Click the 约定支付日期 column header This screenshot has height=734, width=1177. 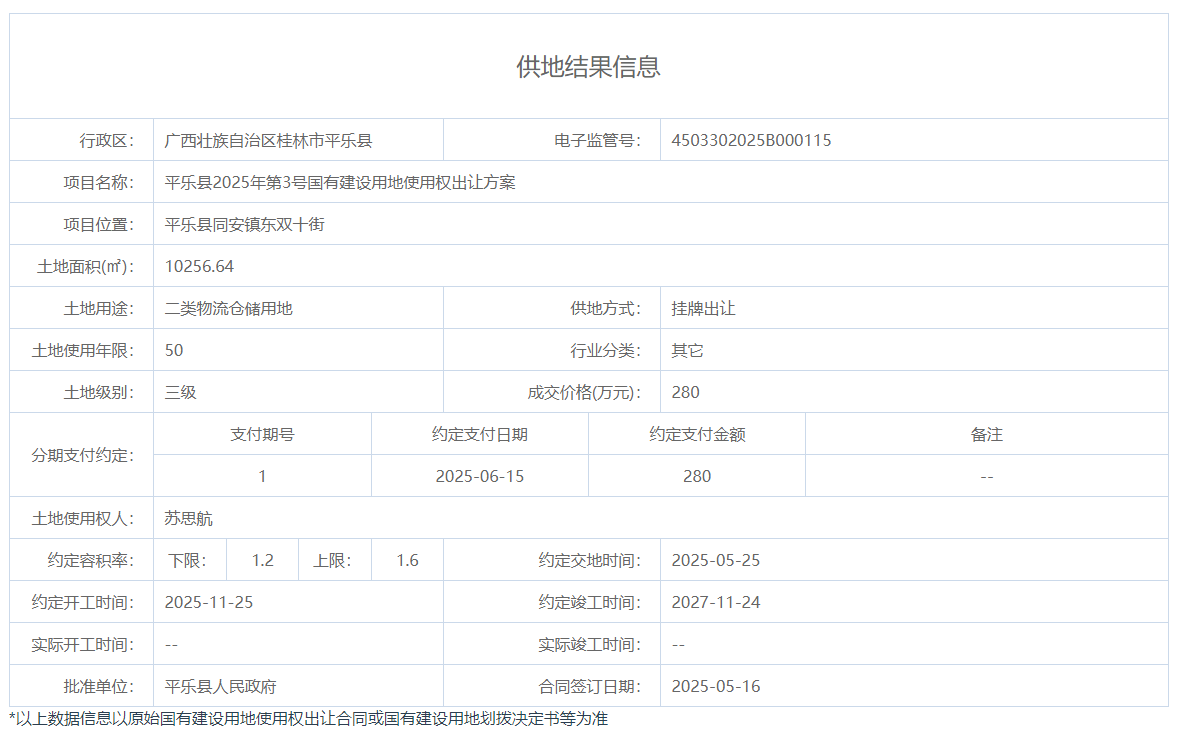pos(480,435)
